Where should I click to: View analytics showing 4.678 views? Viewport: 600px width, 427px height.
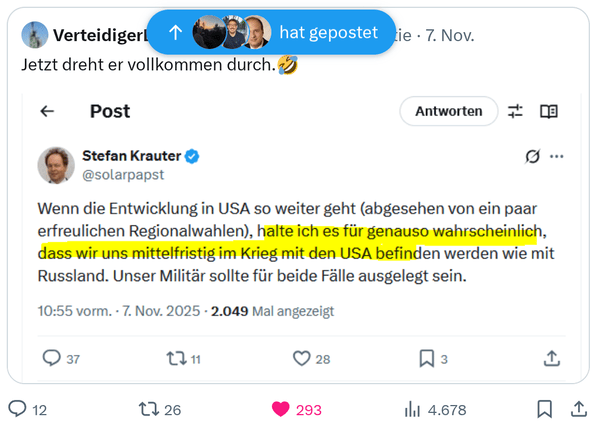pos(413,409)
